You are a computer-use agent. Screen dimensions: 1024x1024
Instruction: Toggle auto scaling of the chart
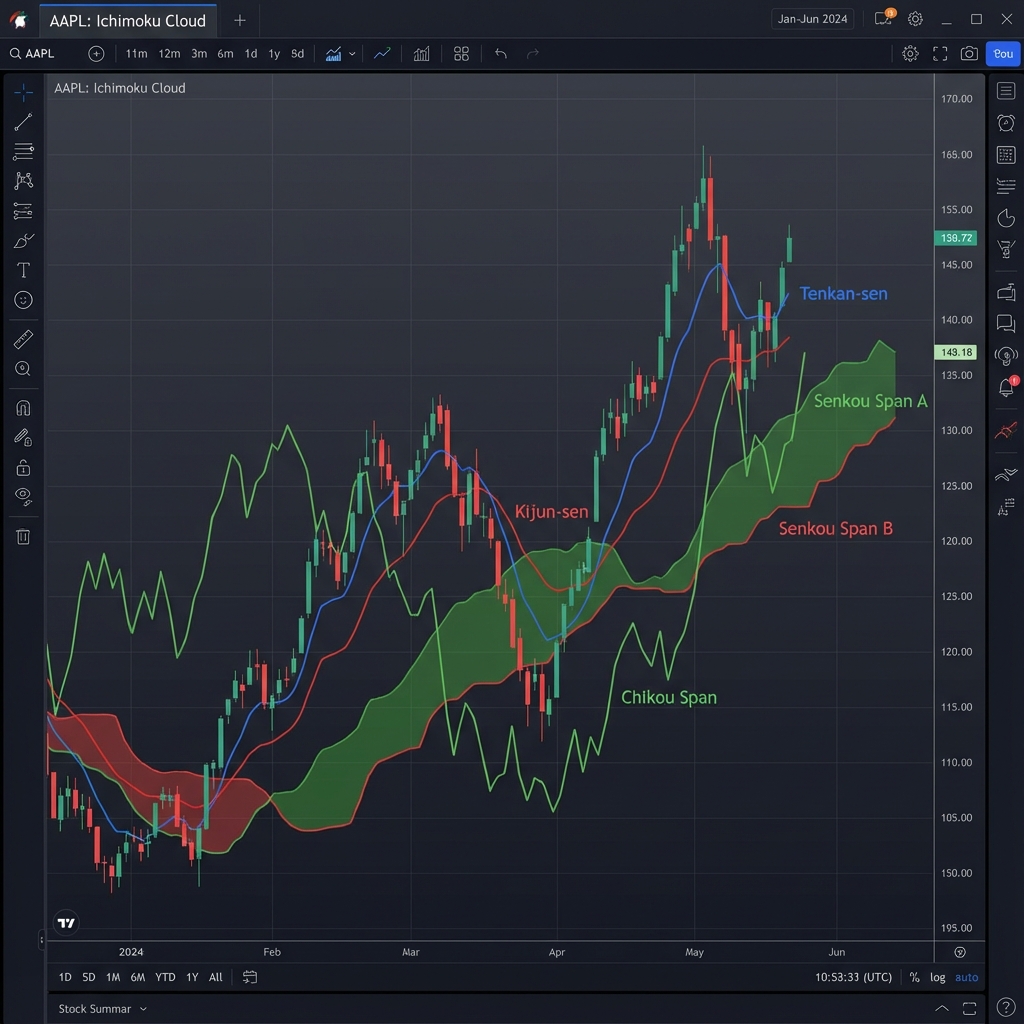(967, 977)
